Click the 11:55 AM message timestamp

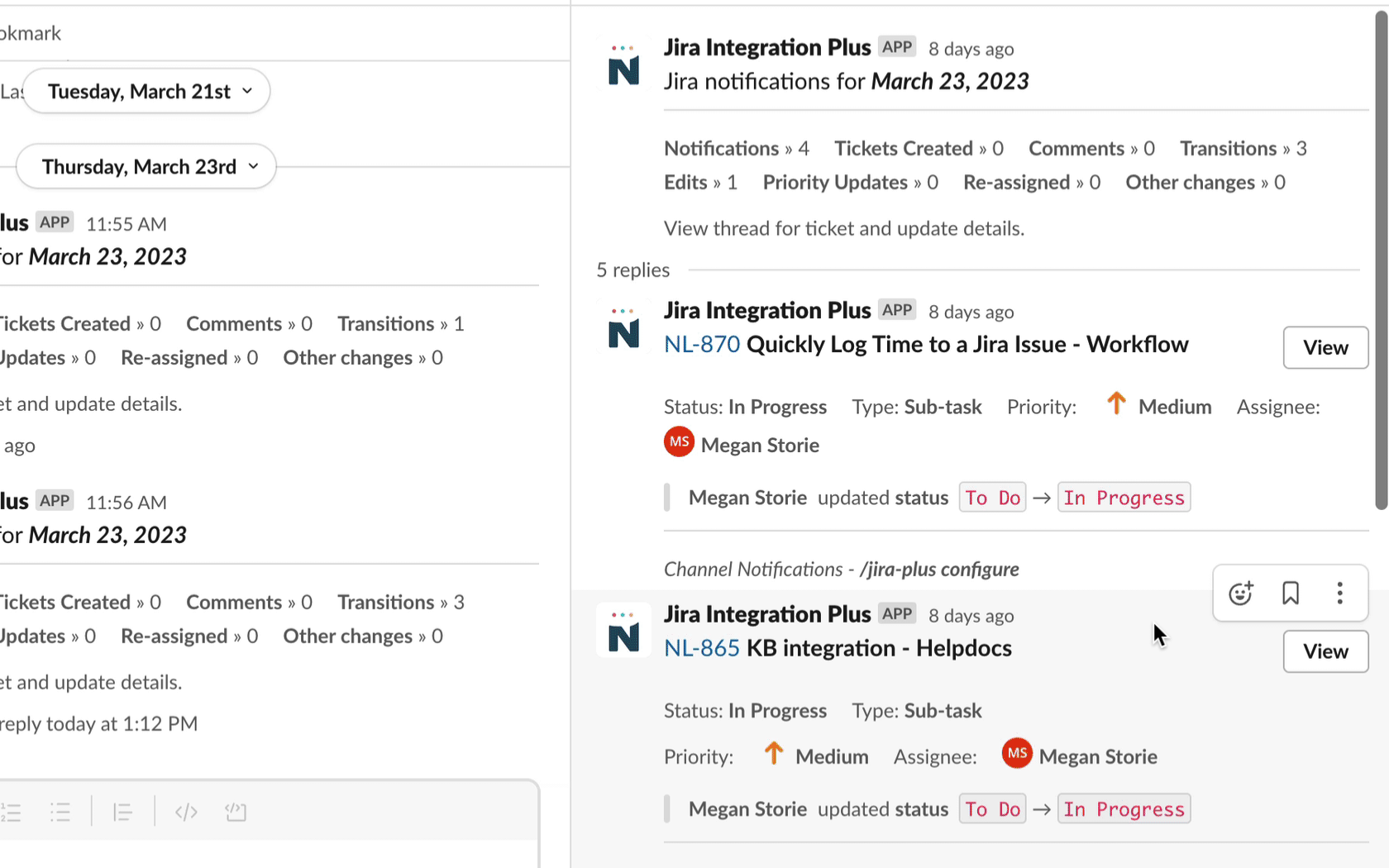[126, 224]
